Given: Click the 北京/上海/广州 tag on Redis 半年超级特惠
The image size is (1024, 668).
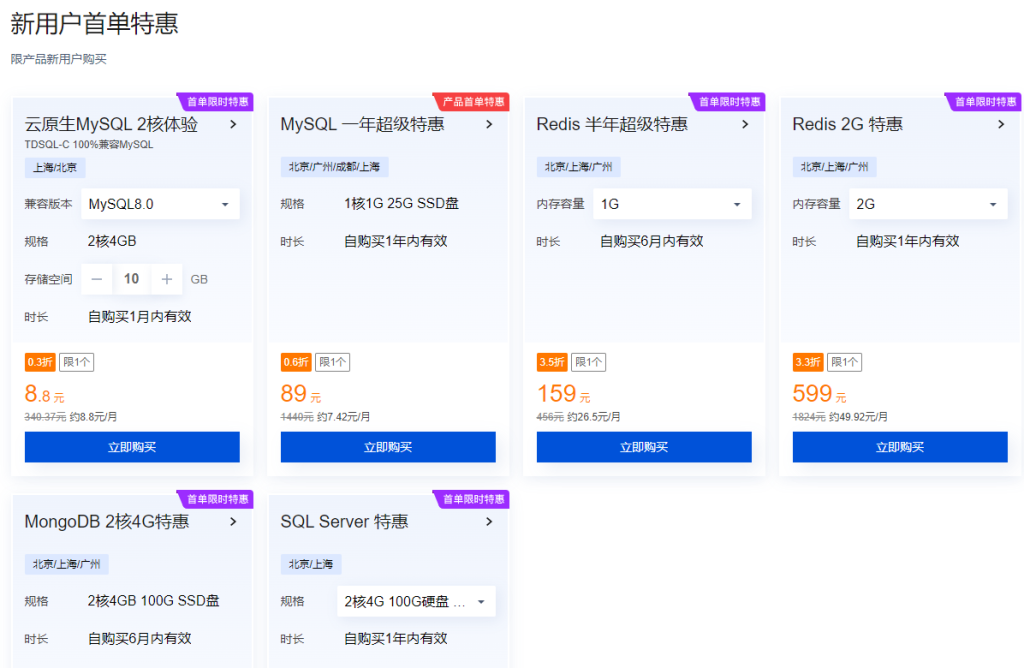Looking at the screenshot, I should pos(579,167).
